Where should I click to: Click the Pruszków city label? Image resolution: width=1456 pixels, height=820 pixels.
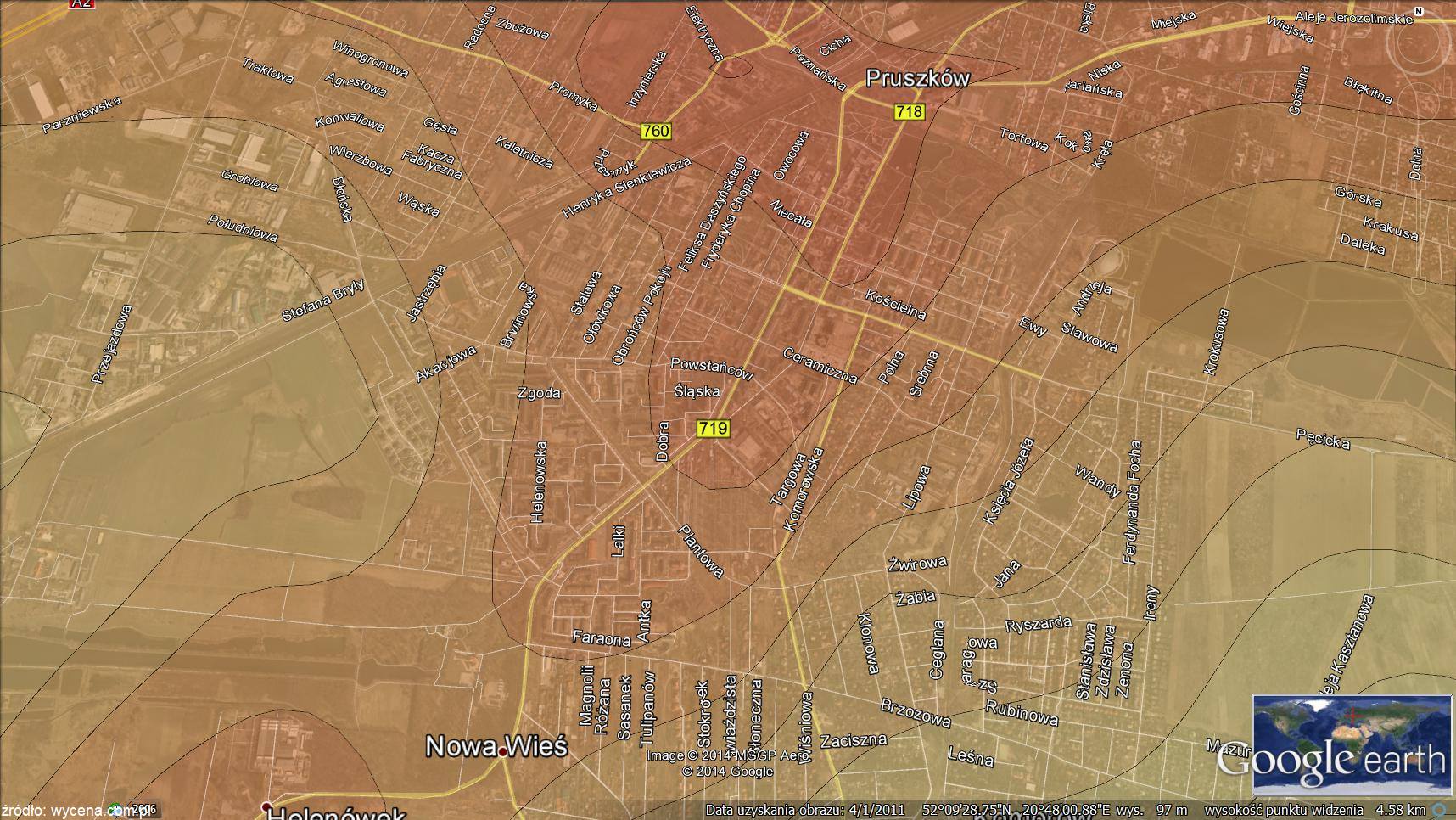point(916,79)
